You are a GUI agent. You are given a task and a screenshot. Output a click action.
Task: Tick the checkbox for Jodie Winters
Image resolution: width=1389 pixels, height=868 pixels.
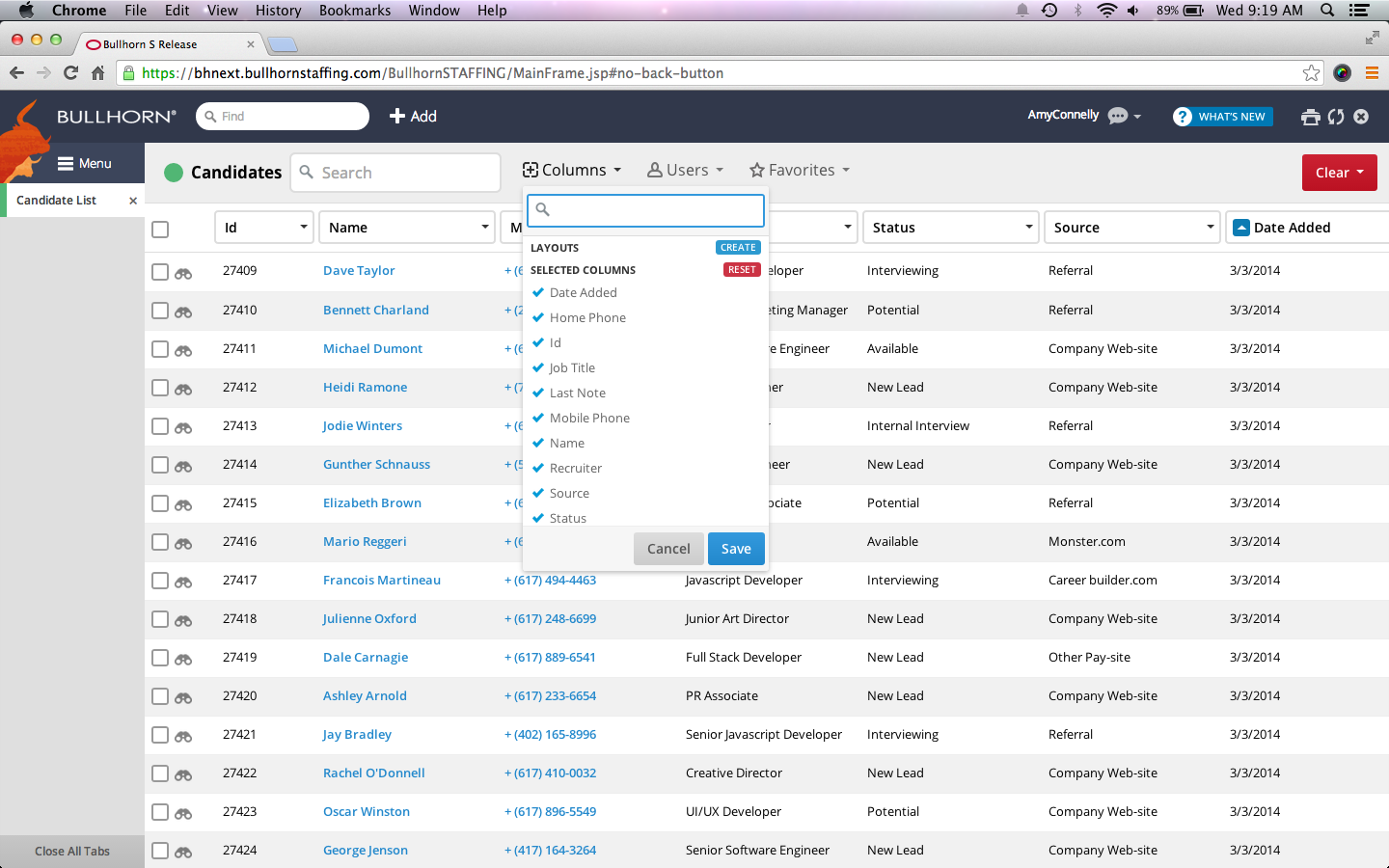pos(160,426)
